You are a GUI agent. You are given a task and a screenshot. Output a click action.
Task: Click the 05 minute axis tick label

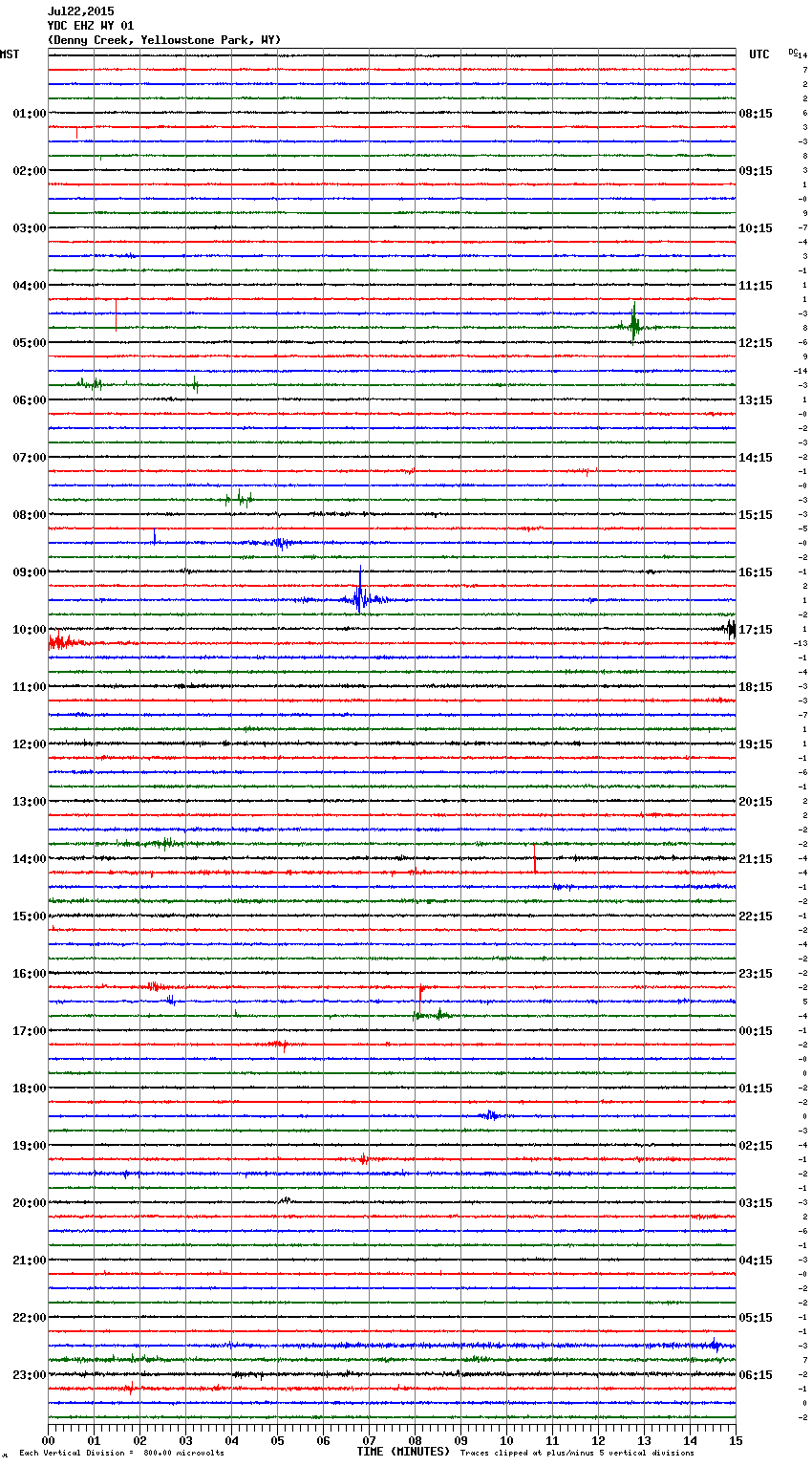(x=277, y=1441)
